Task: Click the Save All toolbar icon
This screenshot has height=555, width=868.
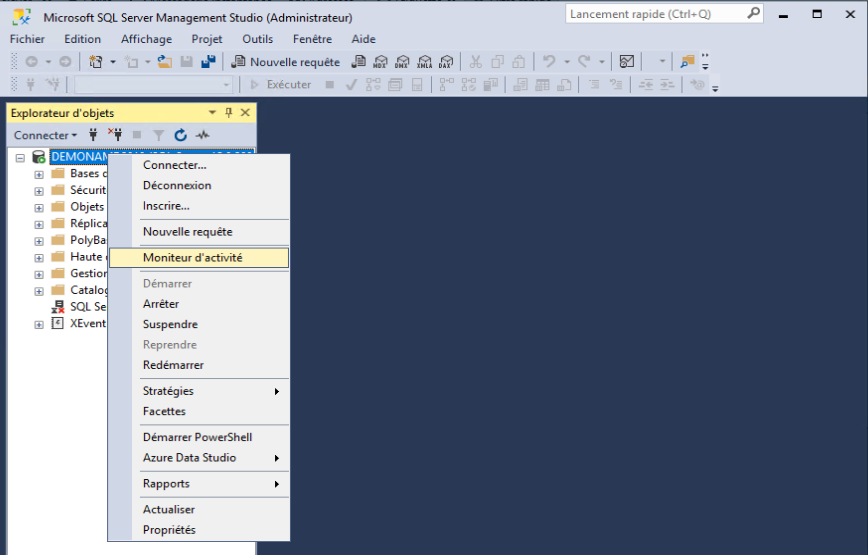Action: point(208,61)
